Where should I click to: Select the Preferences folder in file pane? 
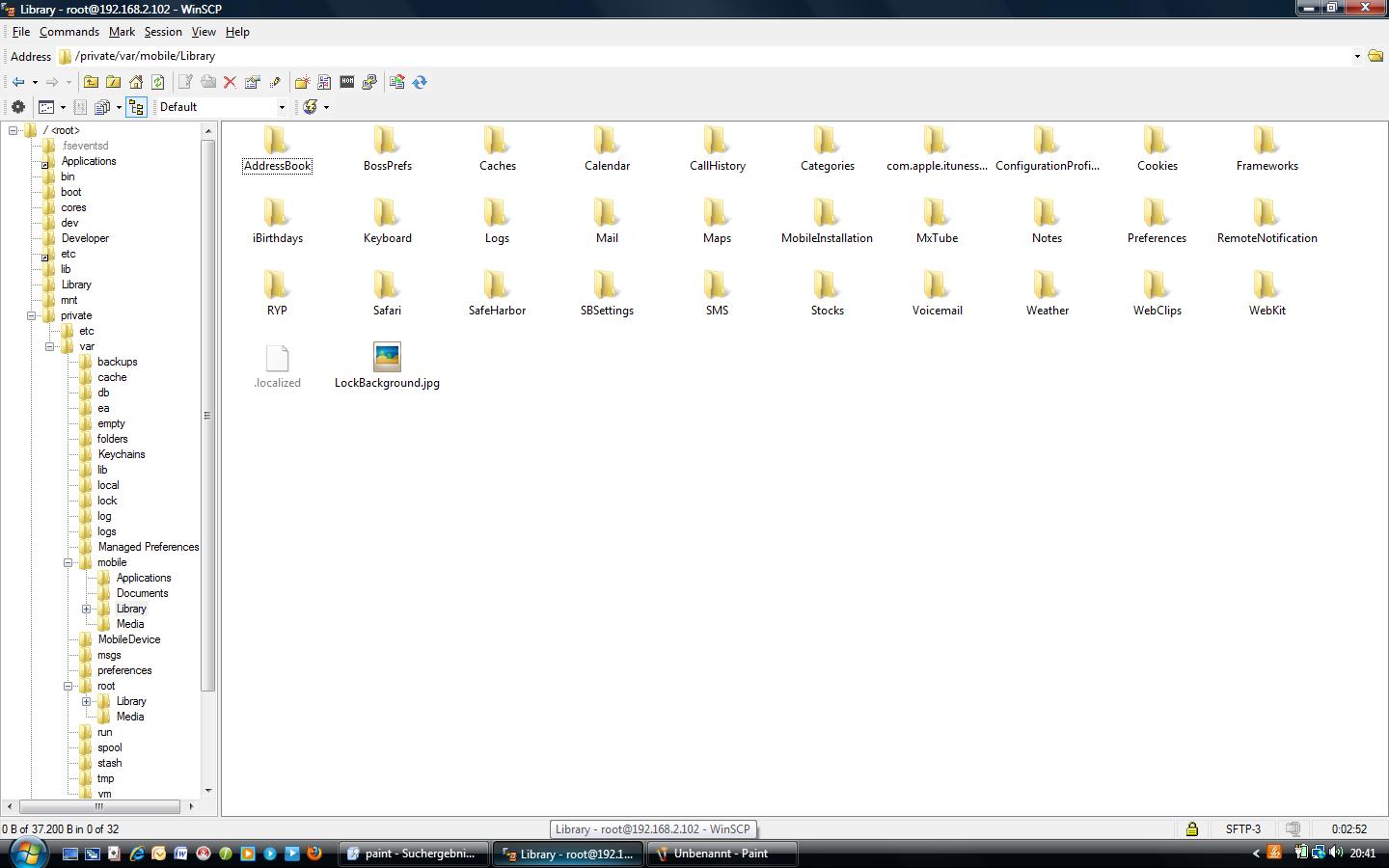(1157, 221)
